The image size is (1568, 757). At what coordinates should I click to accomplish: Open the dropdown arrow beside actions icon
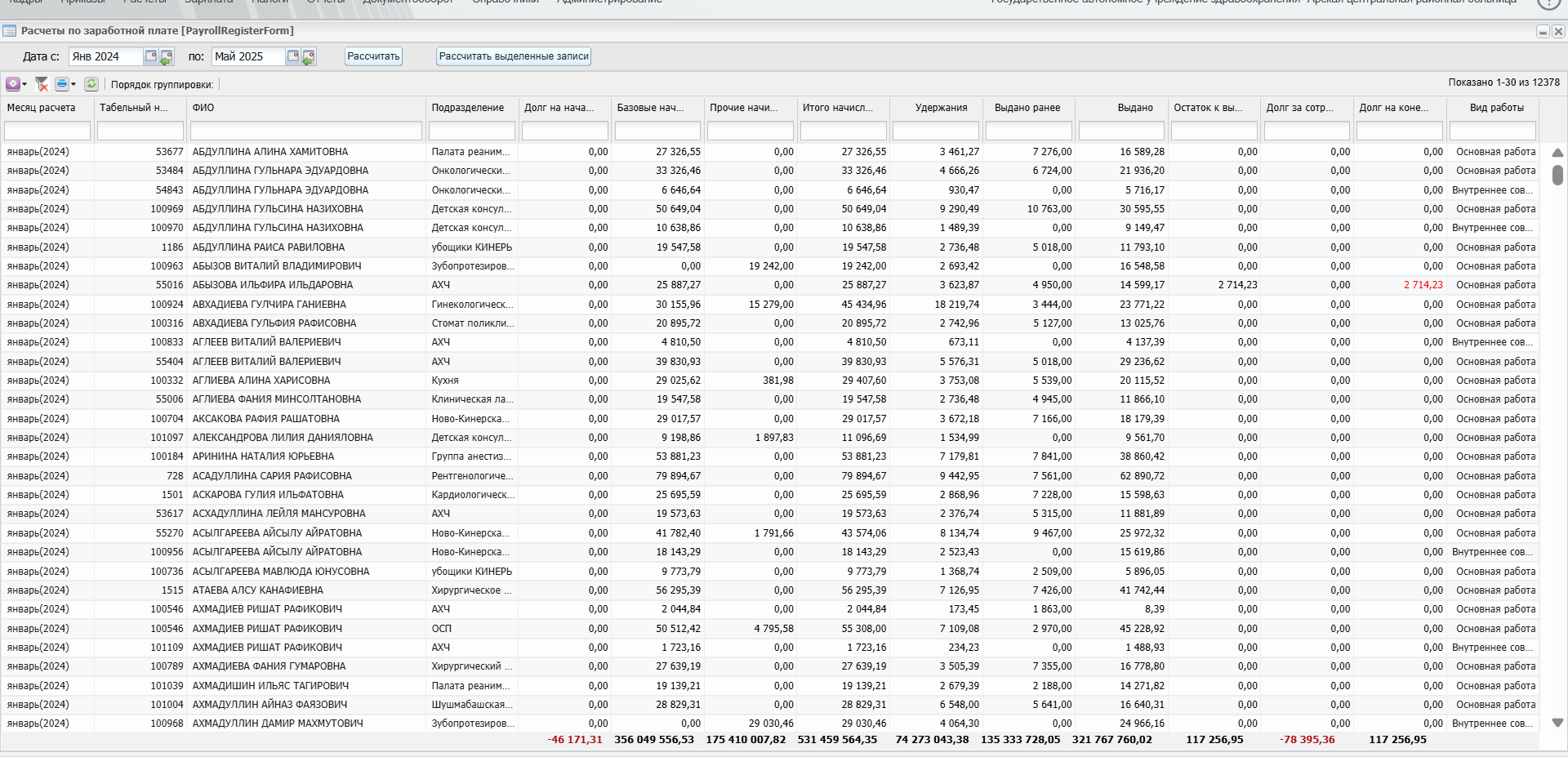click(x=24, y=84)
